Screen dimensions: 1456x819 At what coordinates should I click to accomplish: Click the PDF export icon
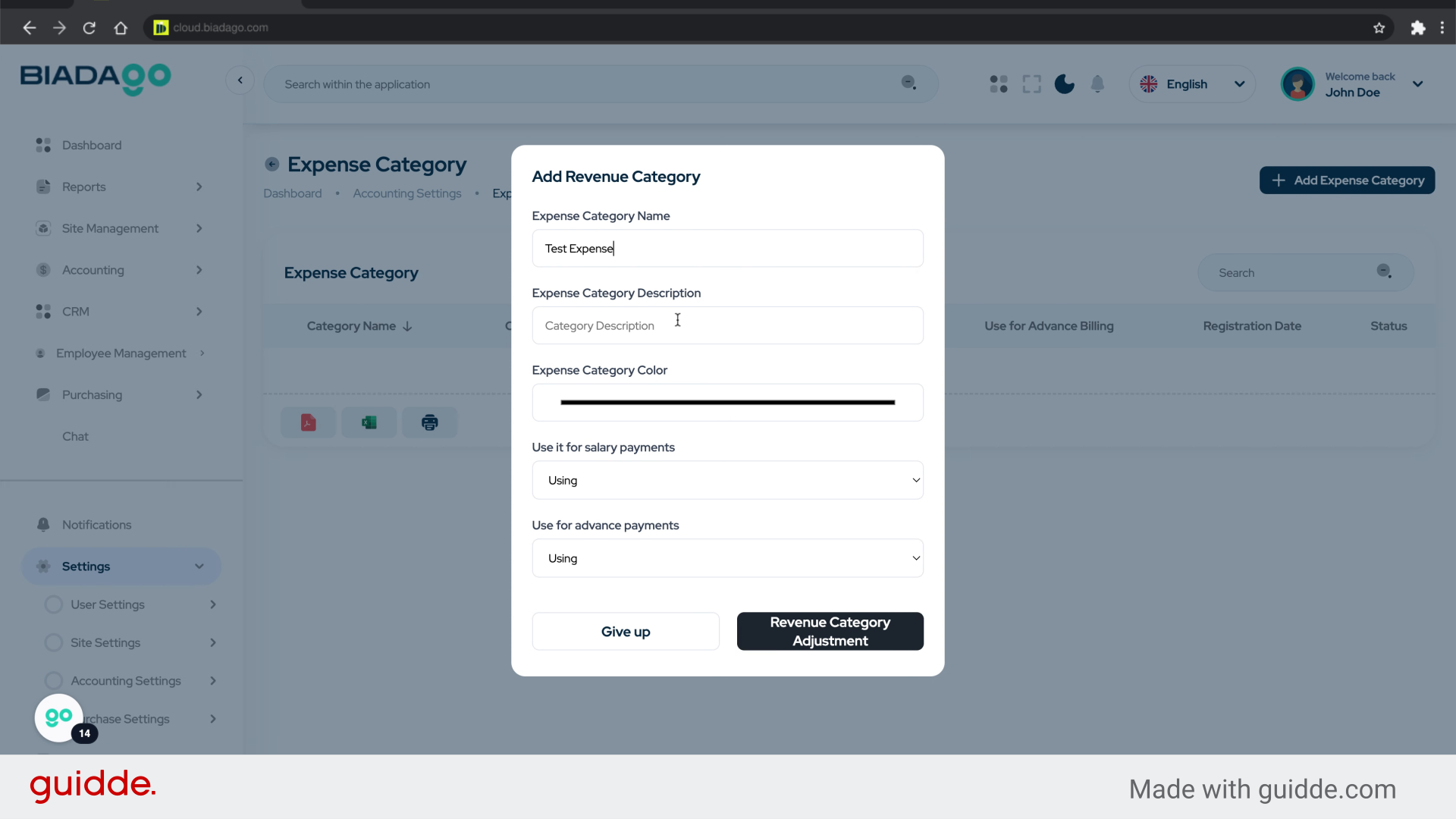click(308, 422)
